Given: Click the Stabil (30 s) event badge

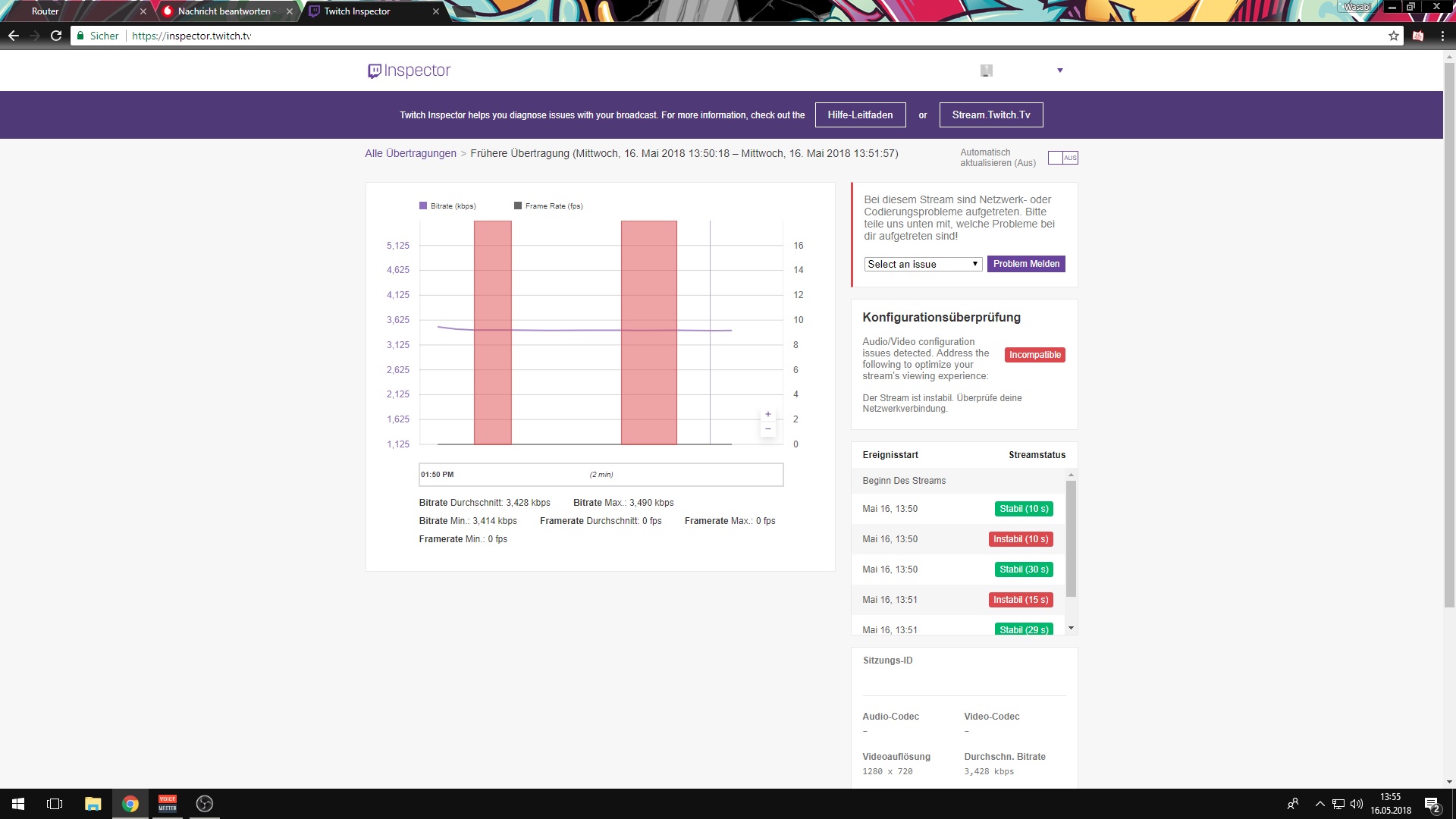Looking at the screenshot, I should (x=1023, y=570).
